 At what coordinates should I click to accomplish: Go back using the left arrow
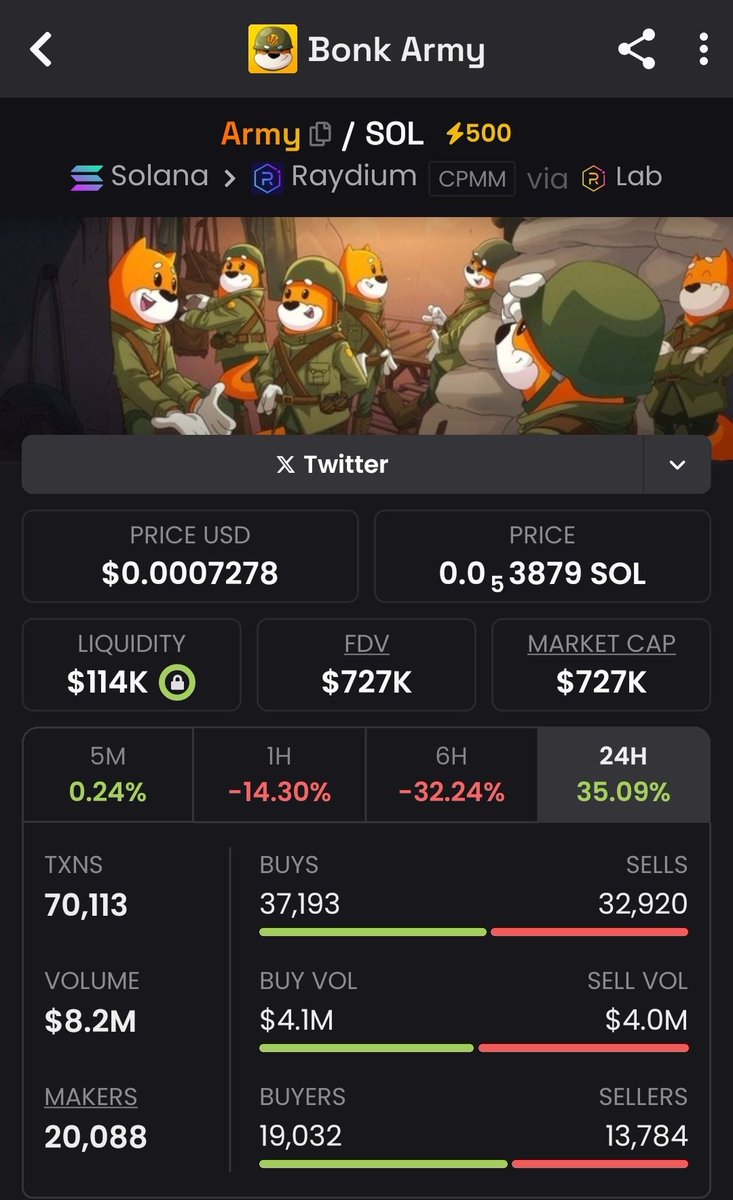(40, 49)
